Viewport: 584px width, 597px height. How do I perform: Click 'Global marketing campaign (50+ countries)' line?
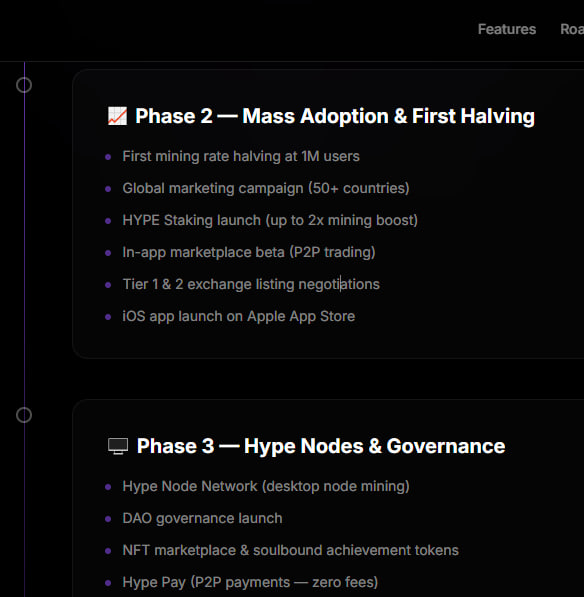(266, 188)
